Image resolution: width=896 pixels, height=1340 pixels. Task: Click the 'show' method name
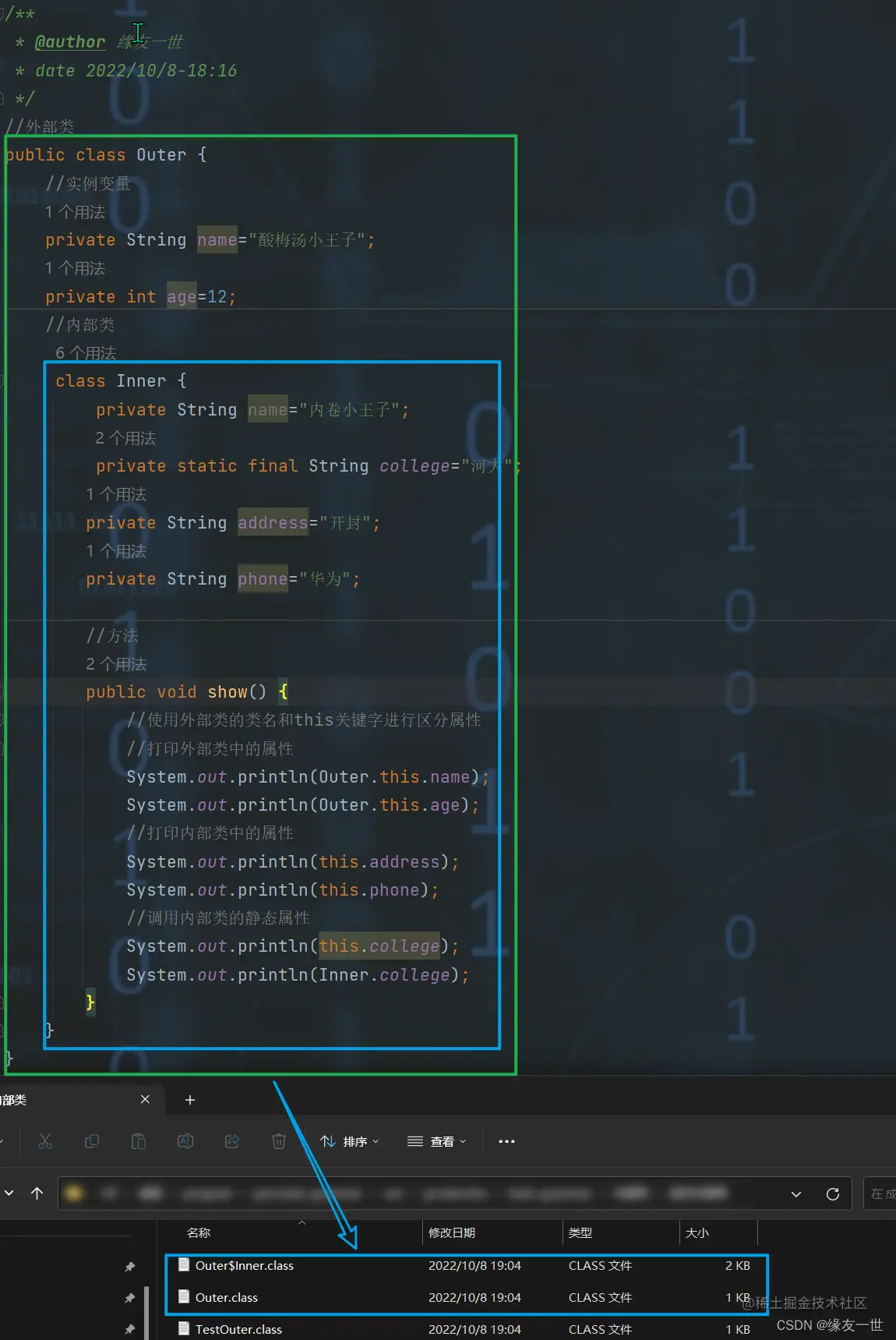[x=228, y=692]
